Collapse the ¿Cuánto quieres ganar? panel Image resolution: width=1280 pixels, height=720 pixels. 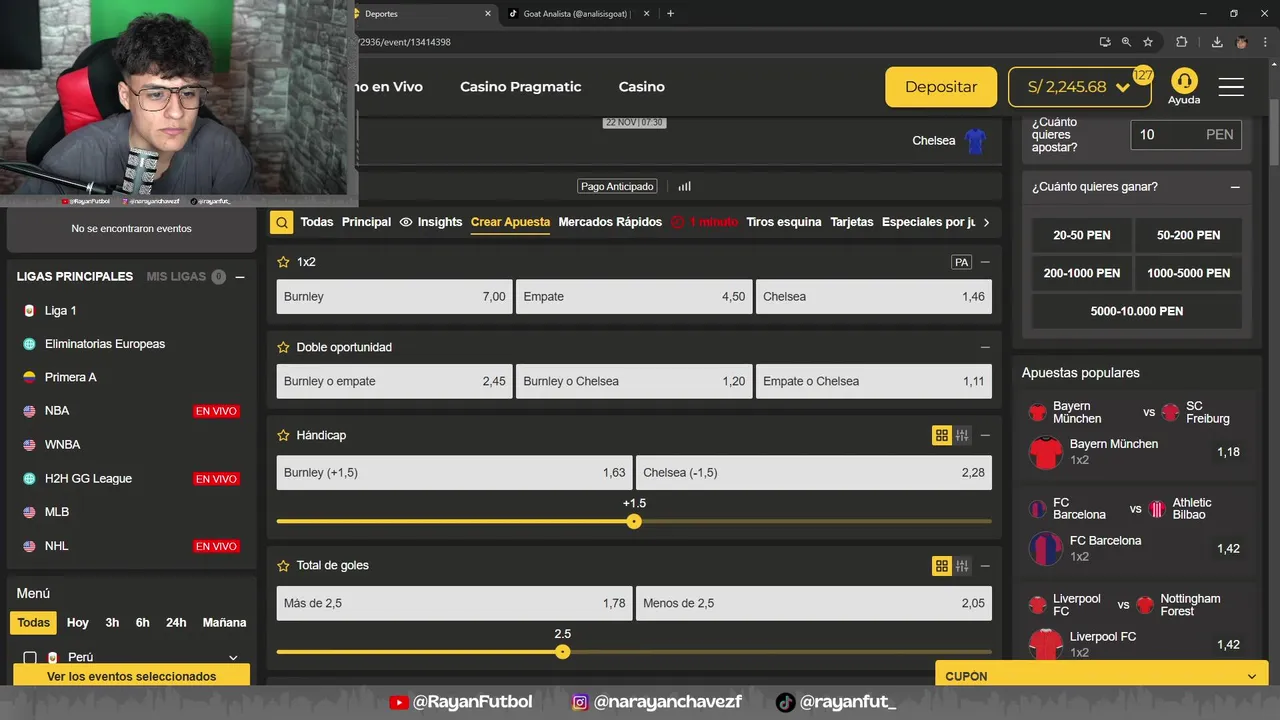click(1235, 187)
